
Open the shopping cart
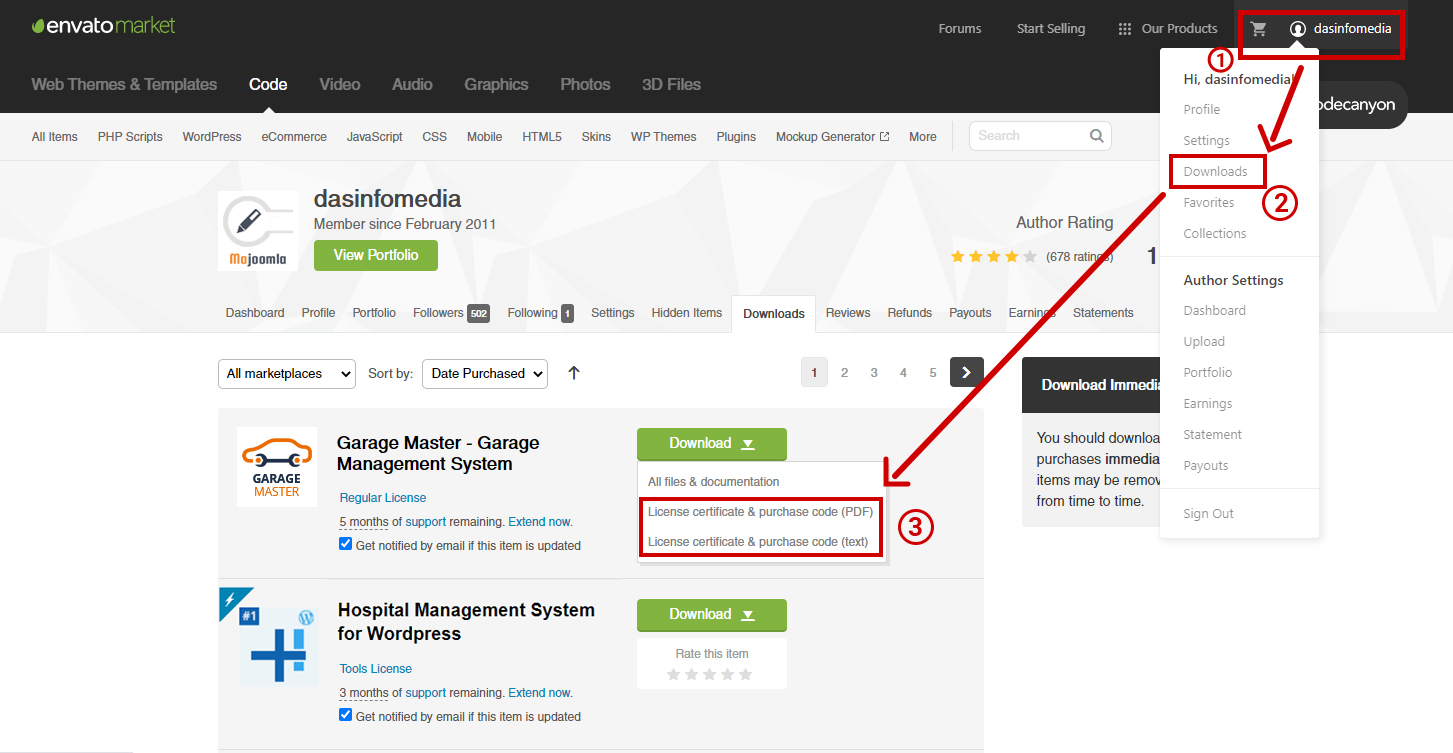[x=1258, y=29]
